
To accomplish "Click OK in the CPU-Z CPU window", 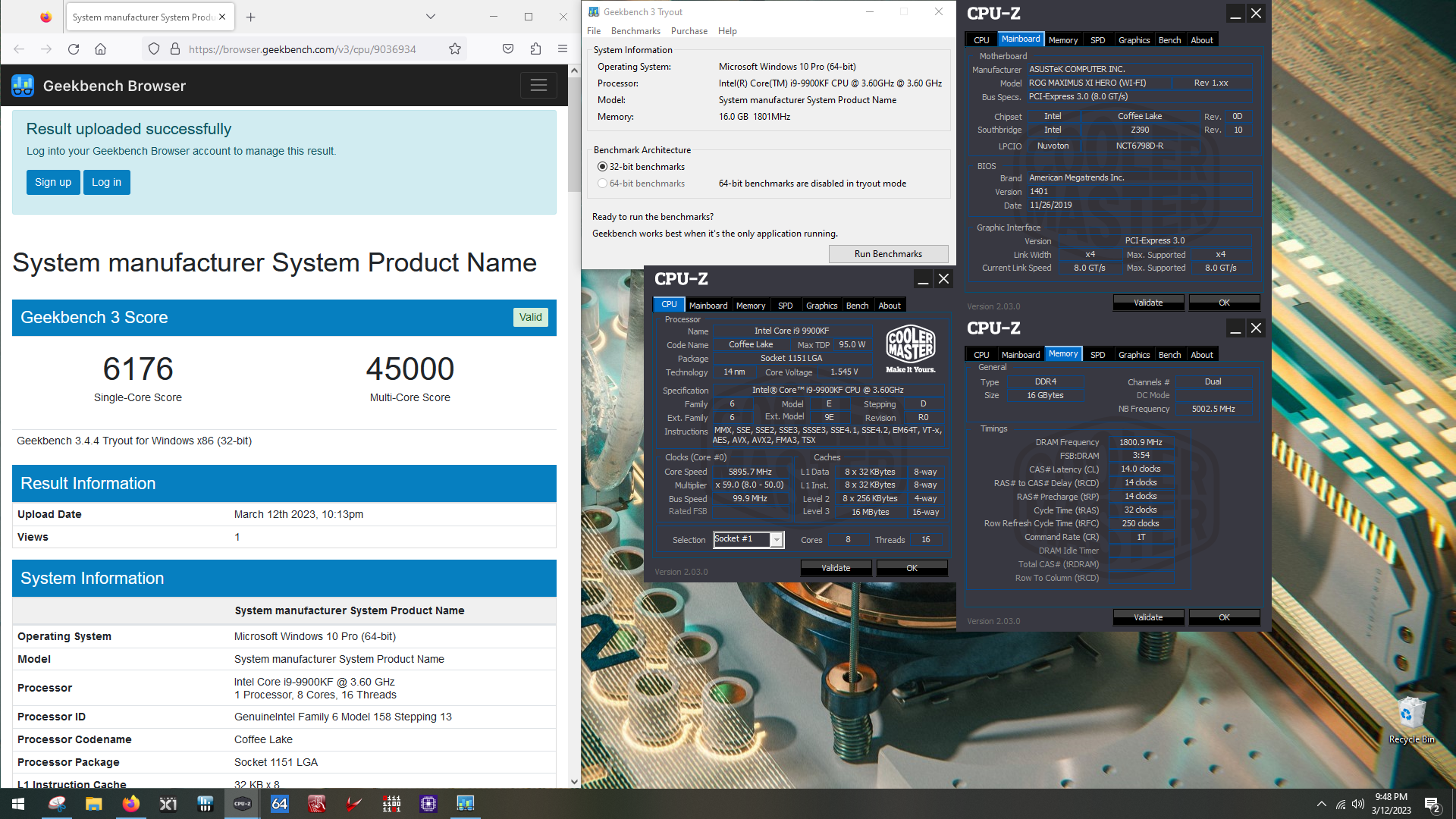I will pyautogui.click(x=912, y=568).
